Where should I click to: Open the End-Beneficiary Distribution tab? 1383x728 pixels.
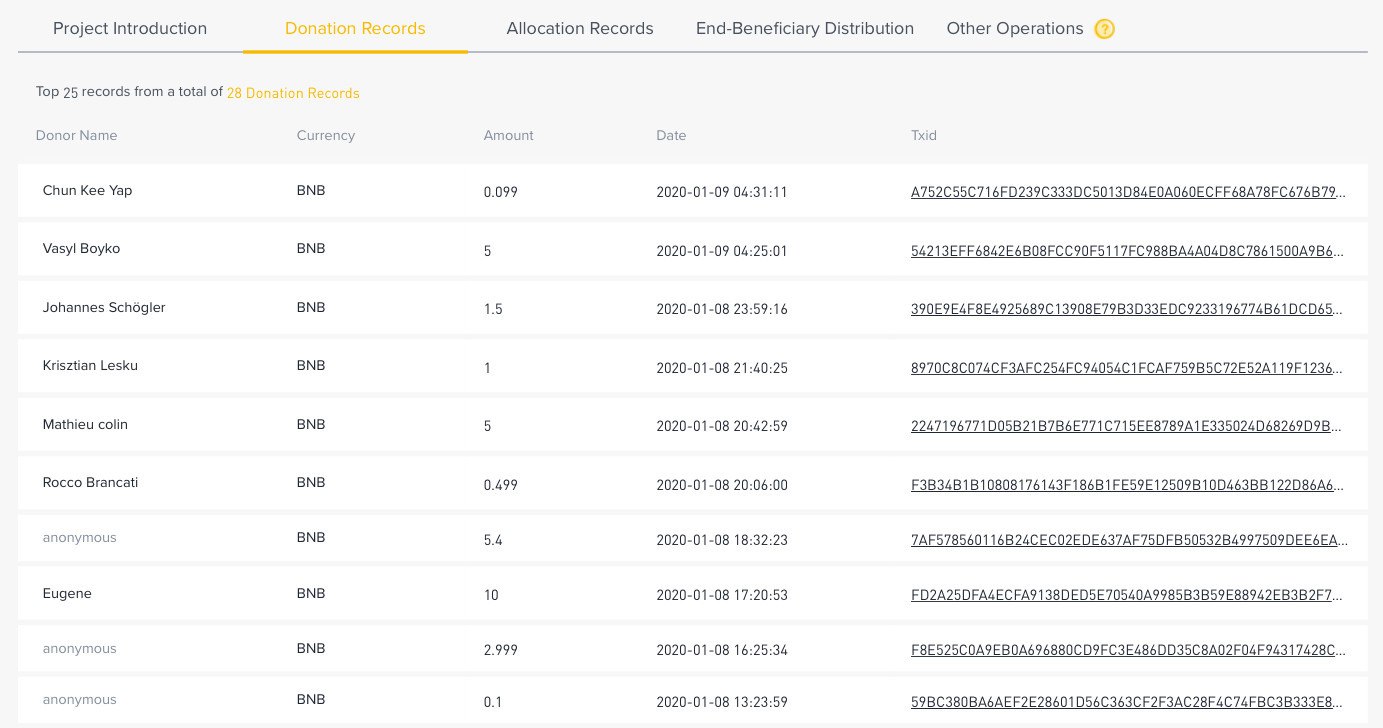click(805, 29)
